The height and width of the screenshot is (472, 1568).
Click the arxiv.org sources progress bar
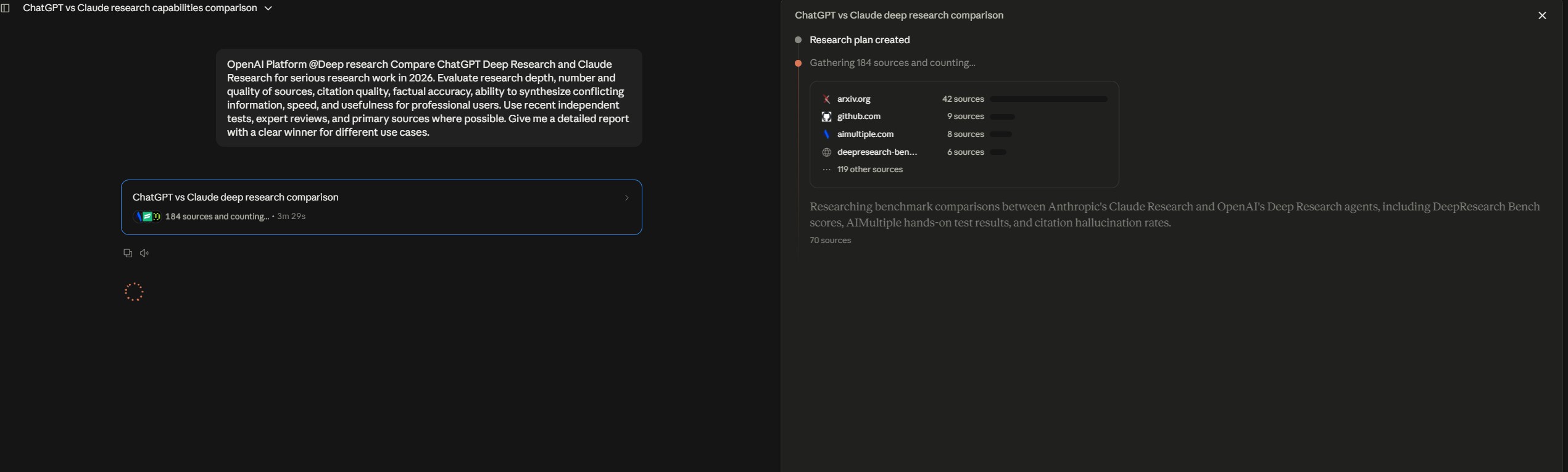1048,99
